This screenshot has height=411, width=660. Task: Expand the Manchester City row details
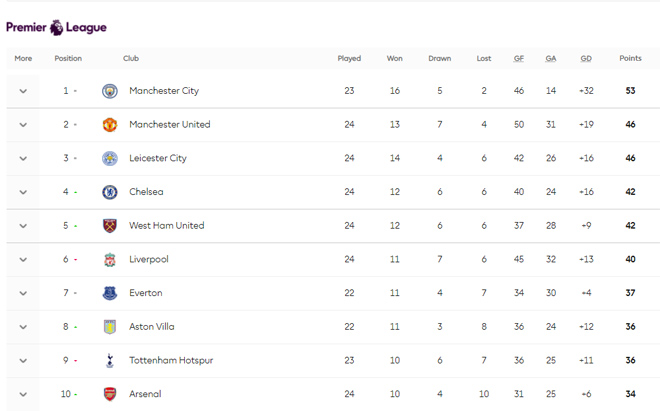point(23,91)
